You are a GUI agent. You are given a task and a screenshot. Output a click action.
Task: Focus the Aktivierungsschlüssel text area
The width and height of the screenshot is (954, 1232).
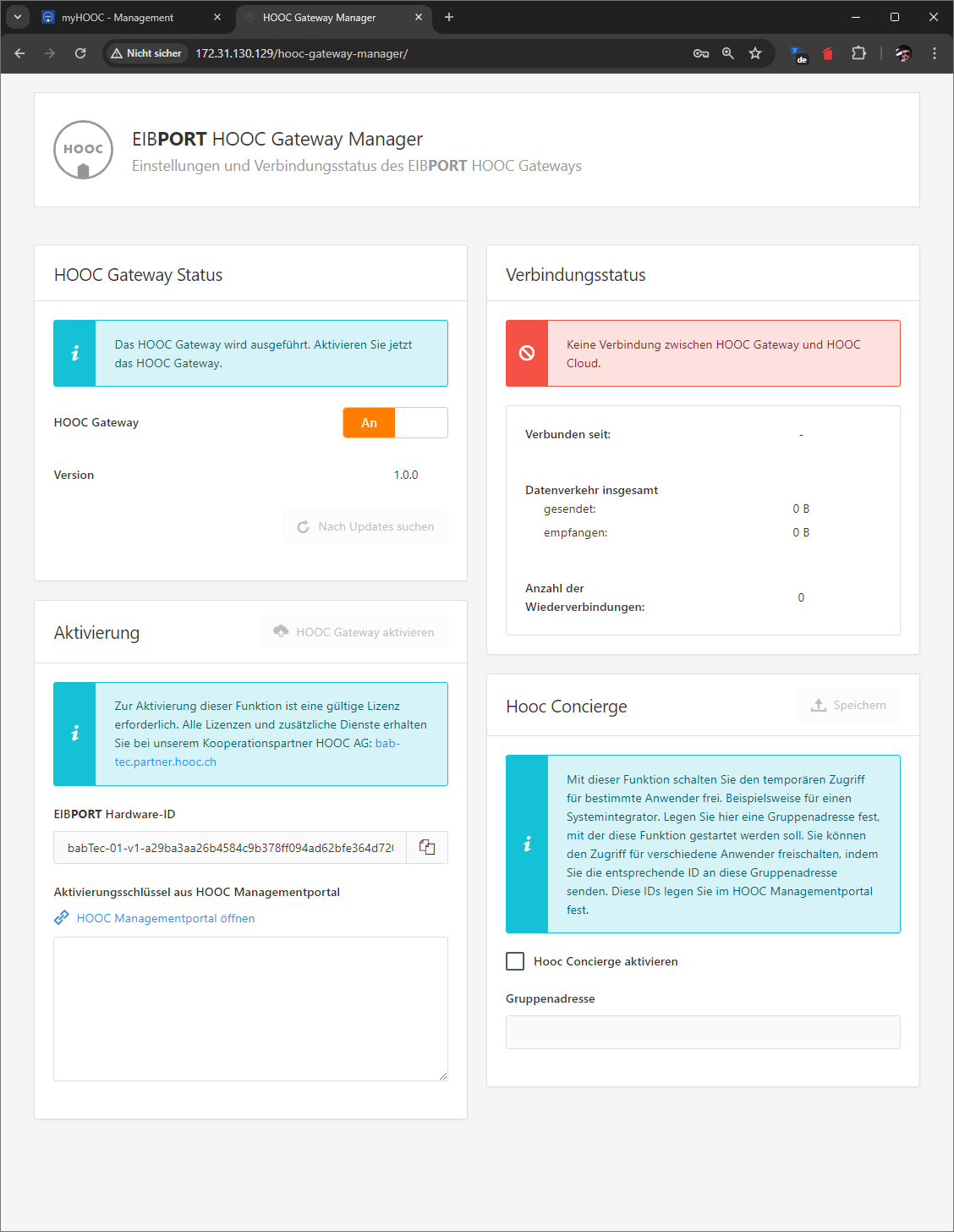click(250, 1009)
